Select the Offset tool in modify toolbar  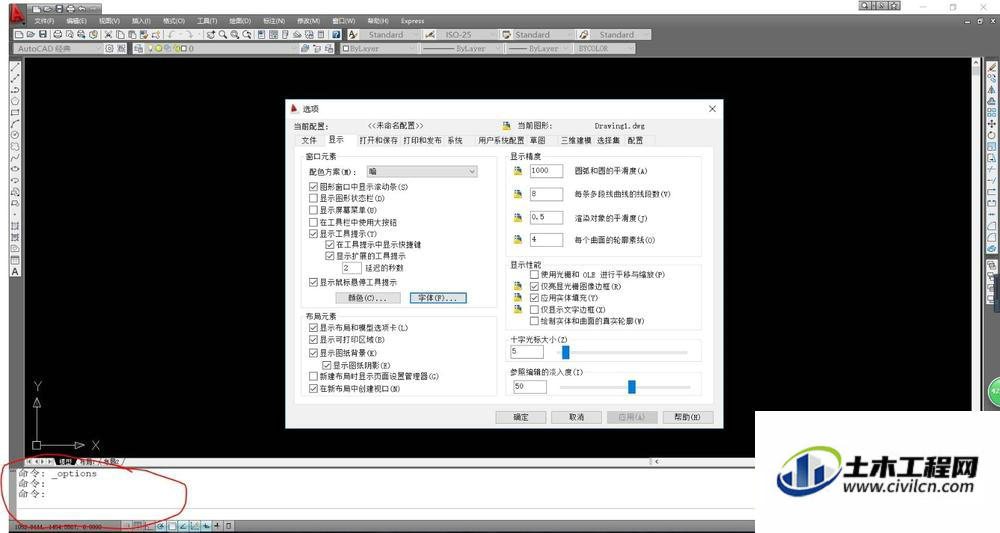[992, 100]
